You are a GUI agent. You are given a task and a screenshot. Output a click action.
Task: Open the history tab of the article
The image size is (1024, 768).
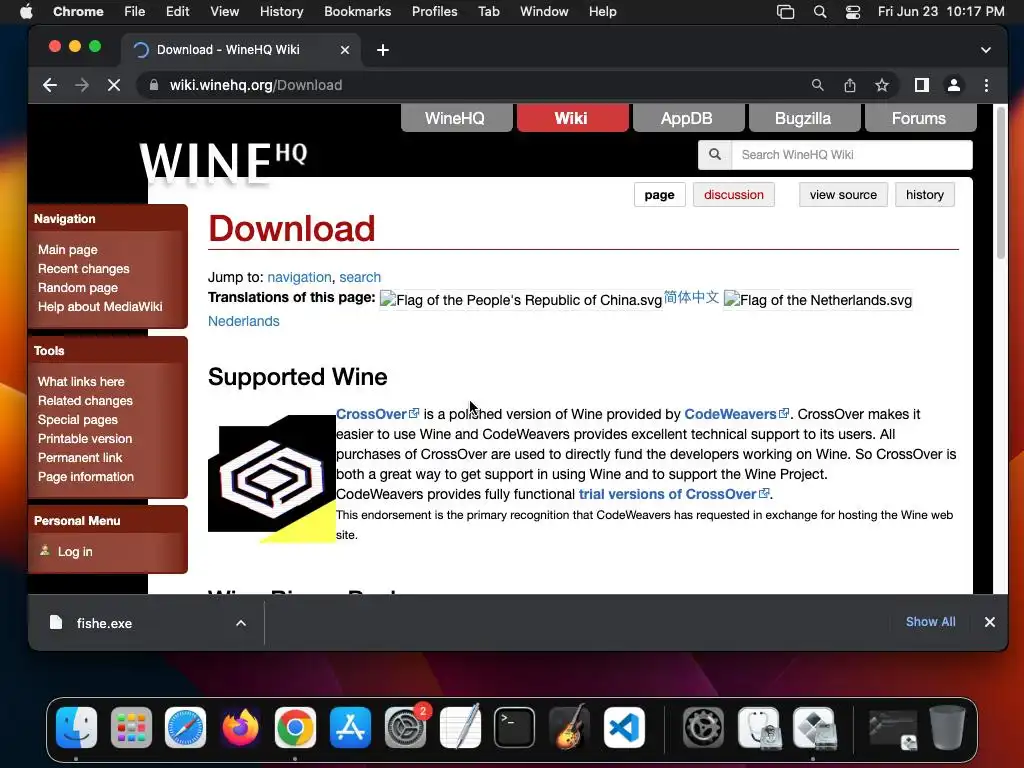924,195
